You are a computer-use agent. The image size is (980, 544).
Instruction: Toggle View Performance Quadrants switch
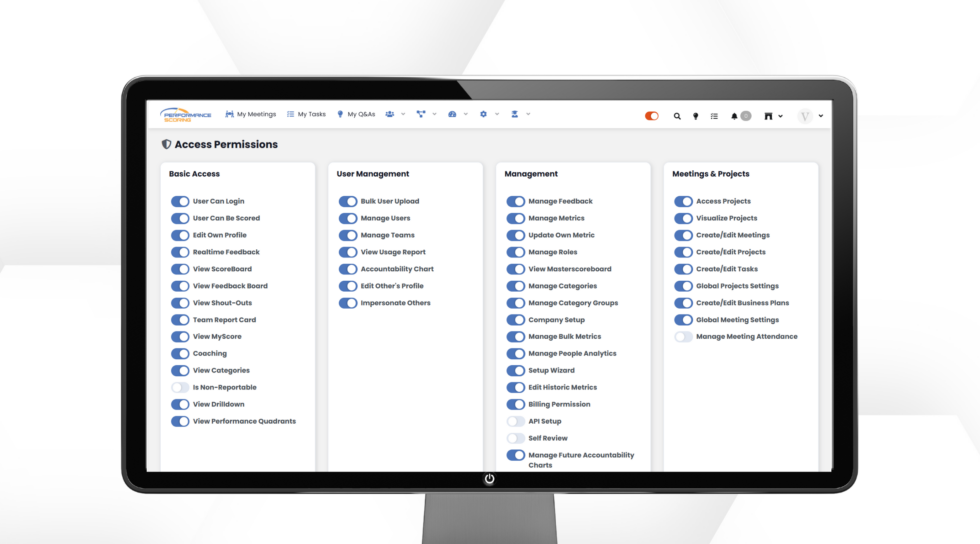point(180,421)
